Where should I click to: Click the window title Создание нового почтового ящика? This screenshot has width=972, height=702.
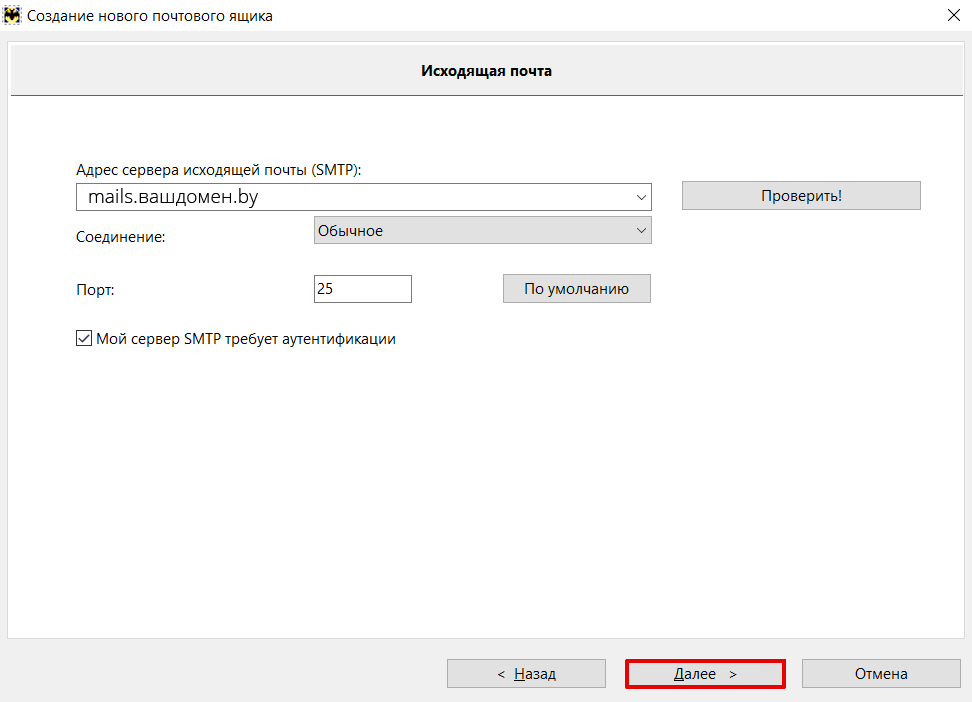point(149,16)
